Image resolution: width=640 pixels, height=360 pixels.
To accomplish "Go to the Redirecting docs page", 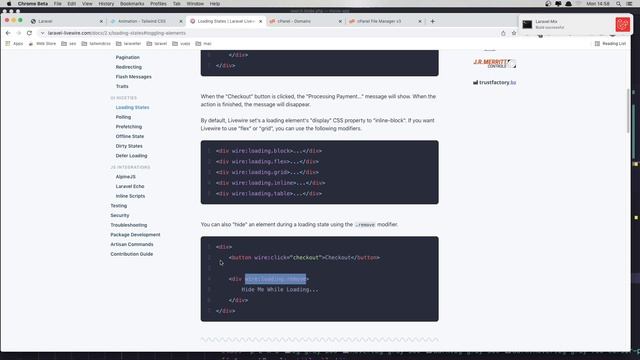I will point(129,67).
